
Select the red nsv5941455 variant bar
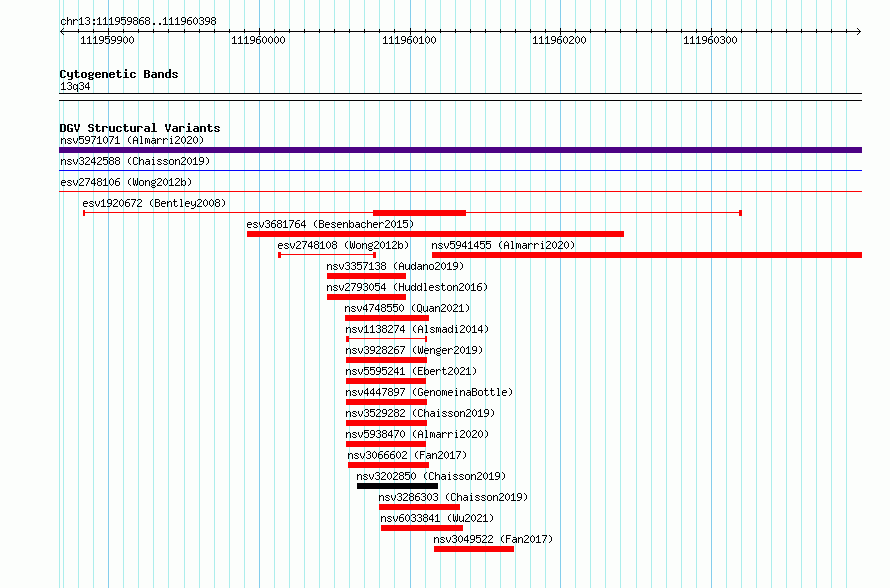tap(647, 255)
